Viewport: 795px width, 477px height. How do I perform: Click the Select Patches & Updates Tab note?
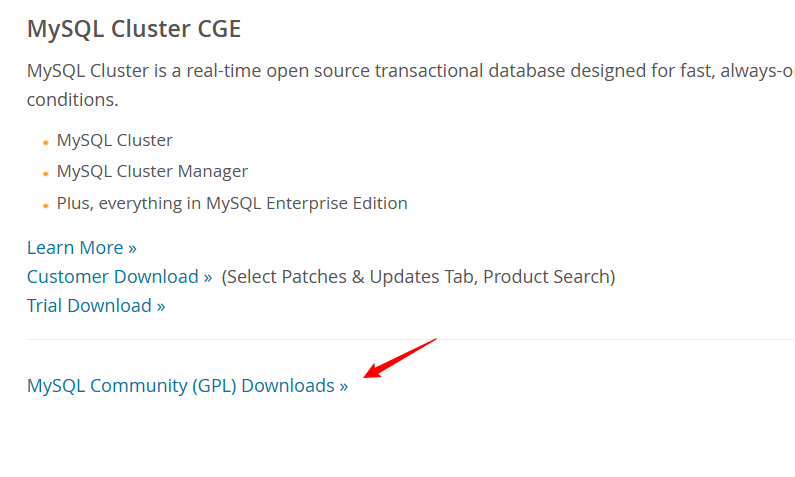[x=418, y=277]
